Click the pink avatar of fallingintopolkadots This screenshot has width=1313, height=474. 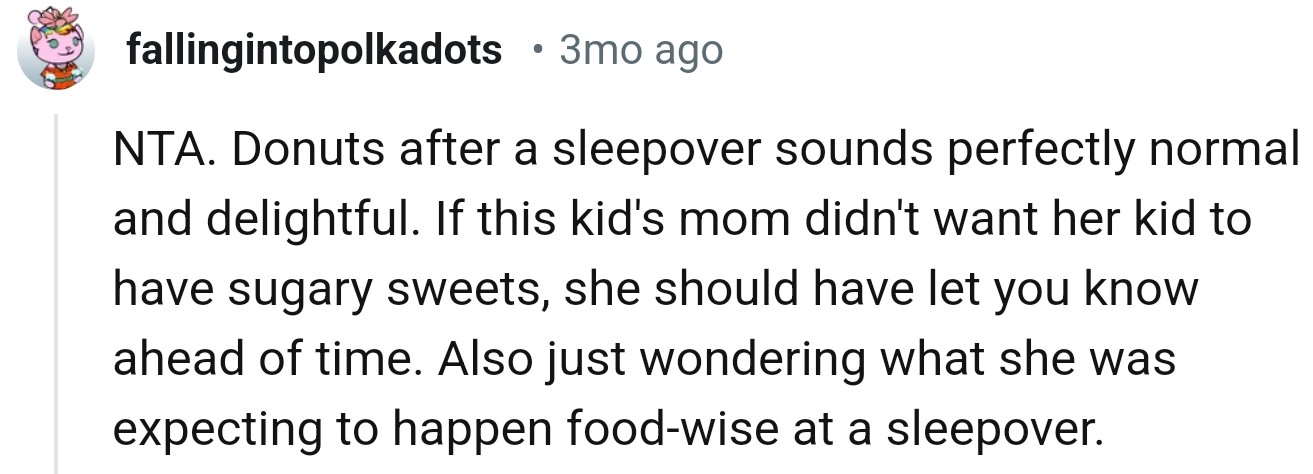tap(56, 50)
